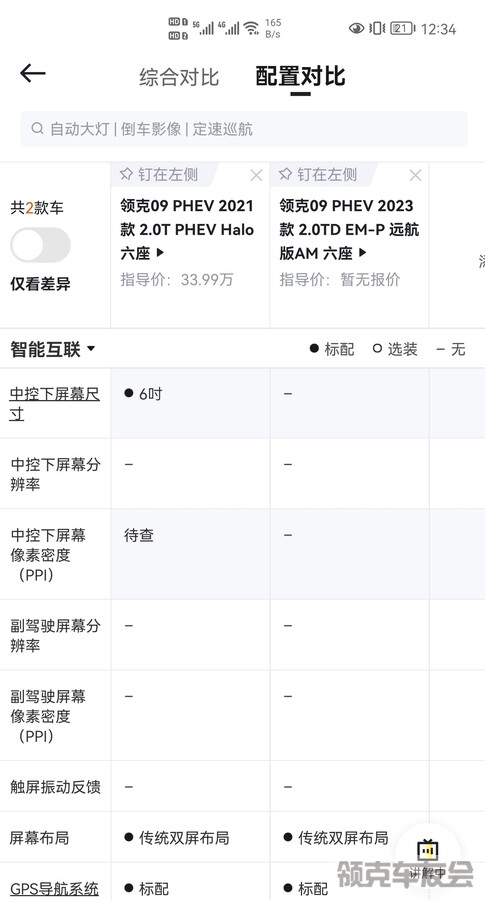Screen dimensions: 485x900
Task: Select the 配置对比 tab
Action: [x=300, y=76]
